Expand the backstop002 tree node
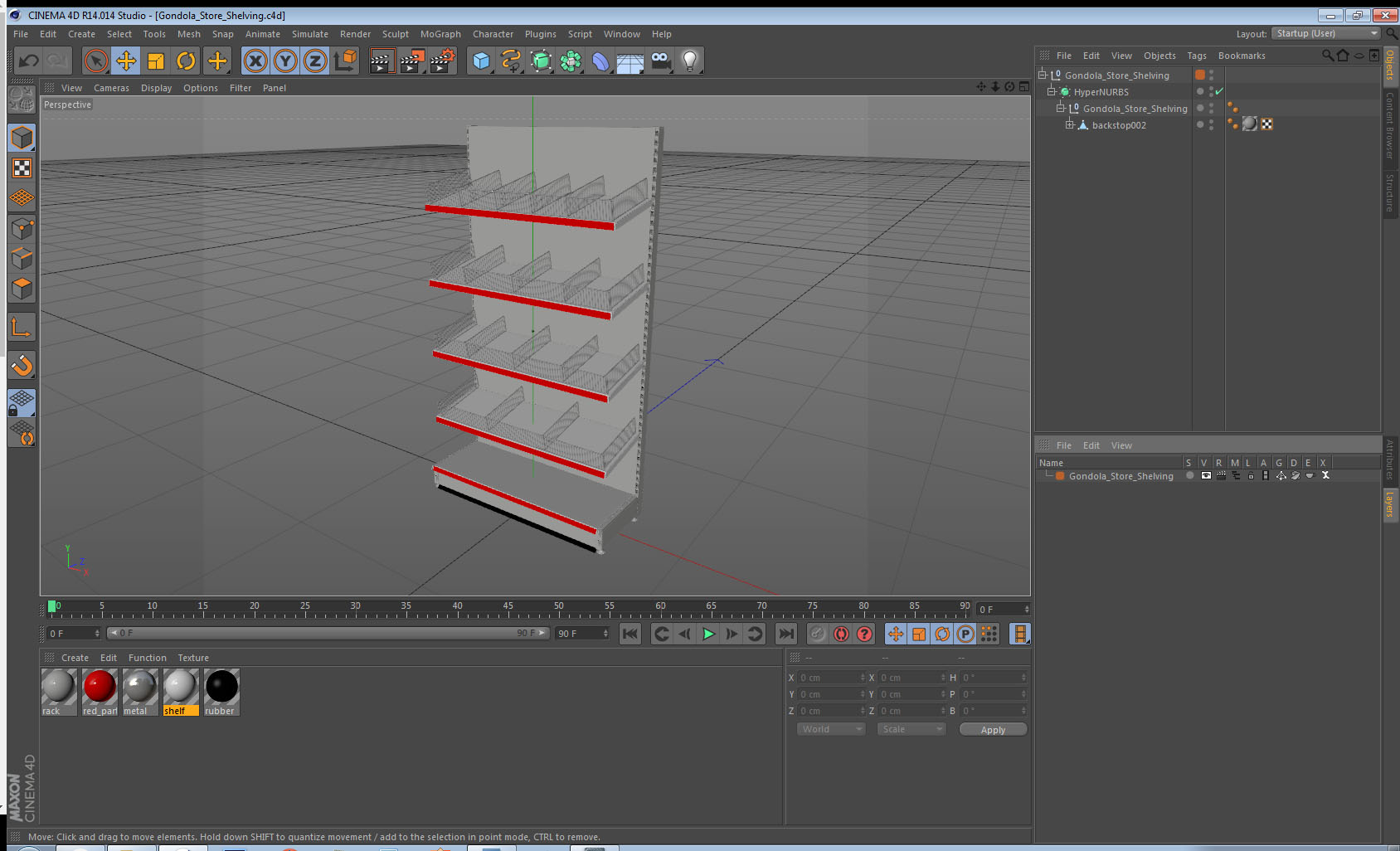 pos(1069,125)
